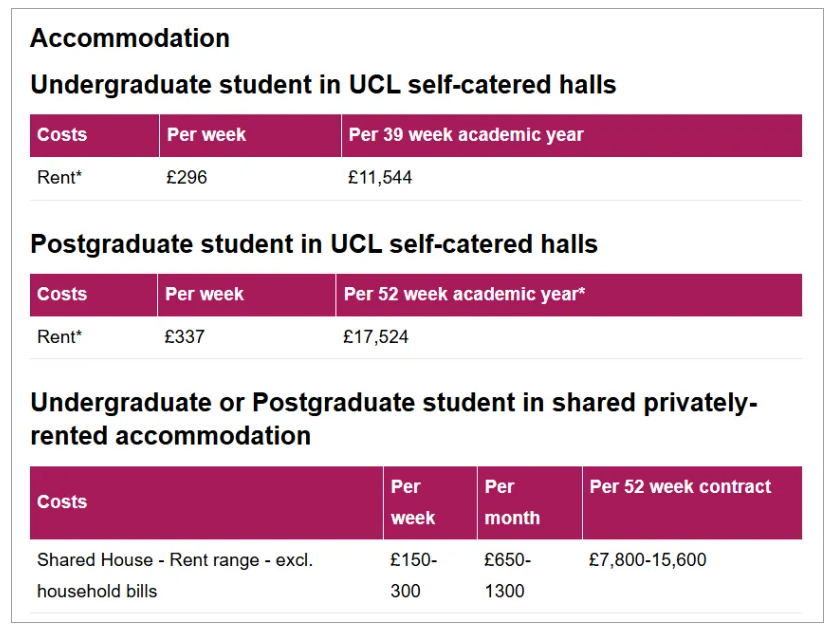This screenshot has height=630, width=837.
Task: Select the Undergraduate self-catered halls heading
Action: pyautogui.click(x=323, y=85)
